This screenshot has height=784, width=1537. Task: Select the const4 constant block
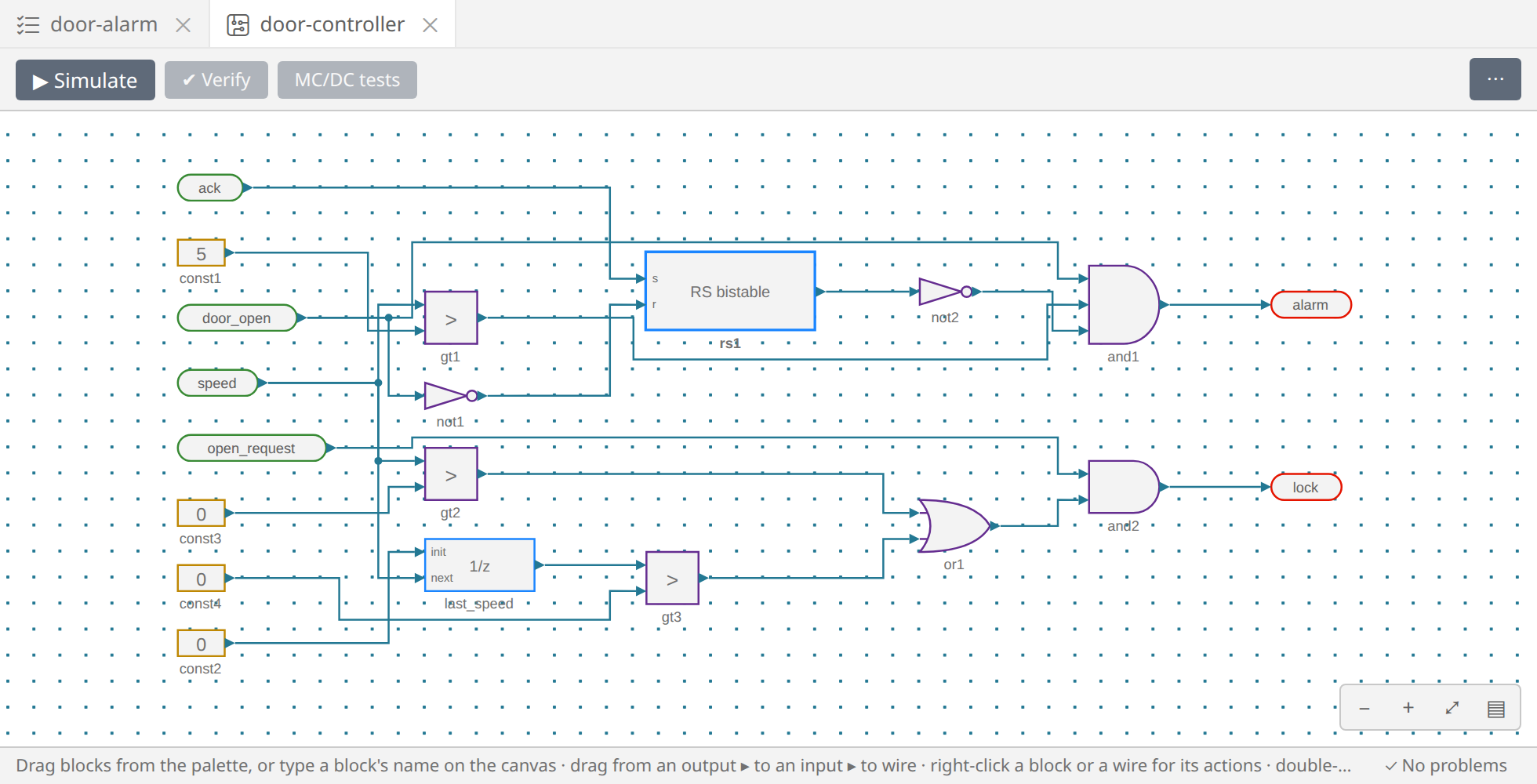(x=202, y=579)
